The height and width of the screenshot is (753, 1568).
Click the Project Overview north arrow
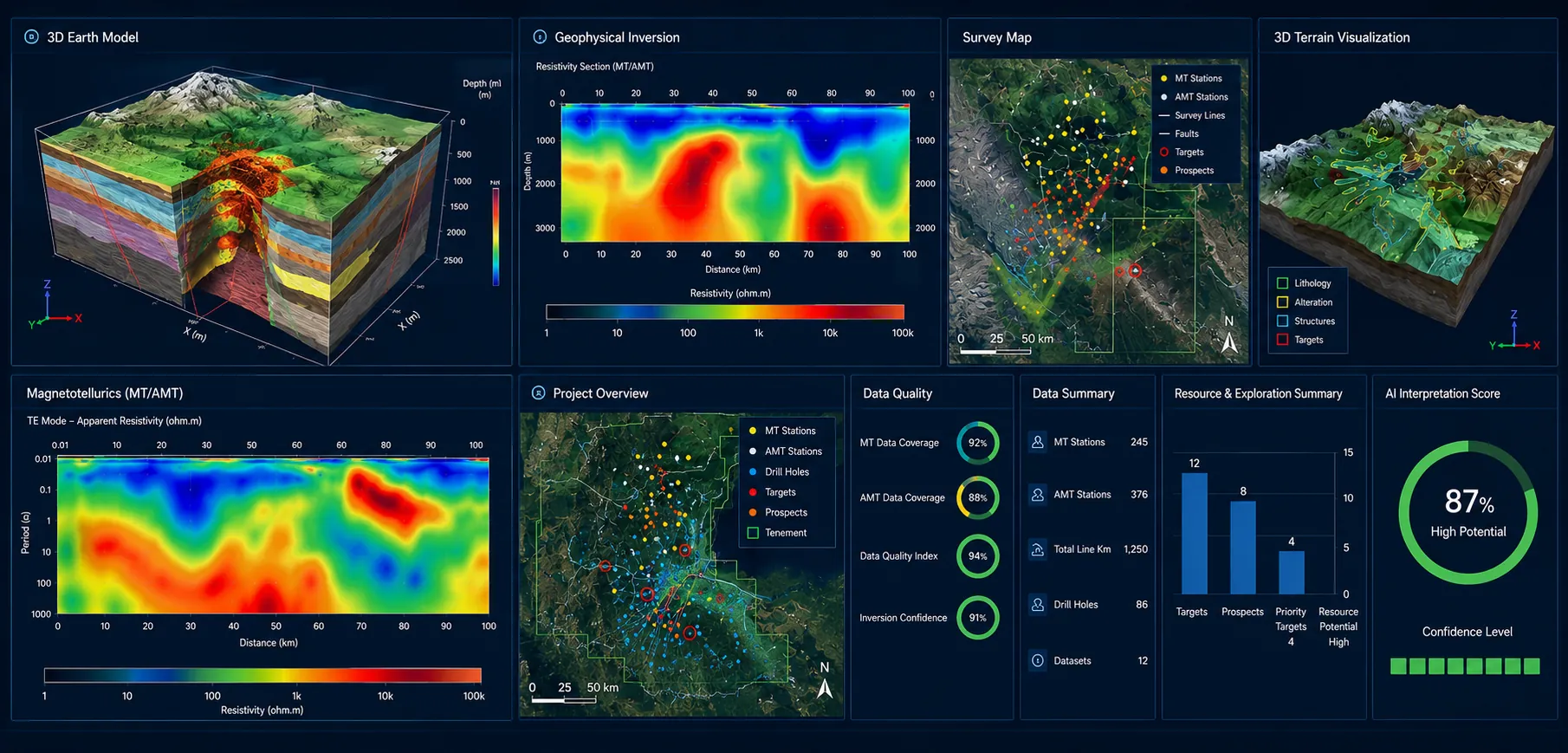pos(825,681)
